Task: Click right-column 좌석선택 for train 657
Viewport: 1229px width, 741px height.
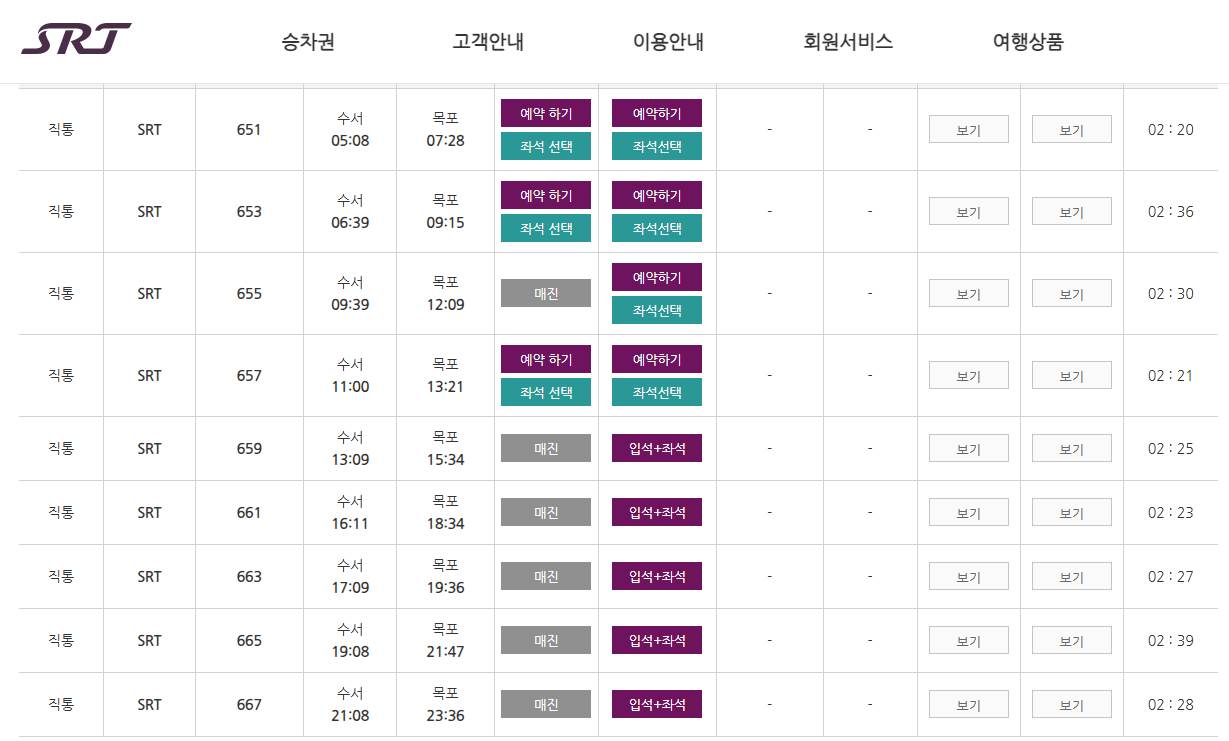Action: pyautogui.click(x=657, y=392)
